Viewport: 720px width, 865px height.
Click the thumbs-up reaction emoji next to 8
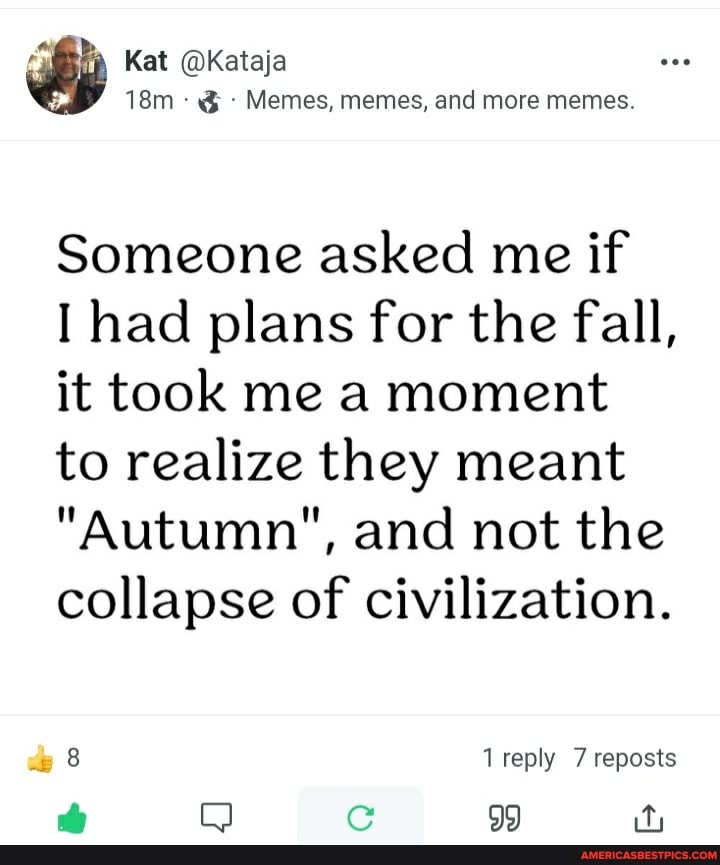point(40,757)
